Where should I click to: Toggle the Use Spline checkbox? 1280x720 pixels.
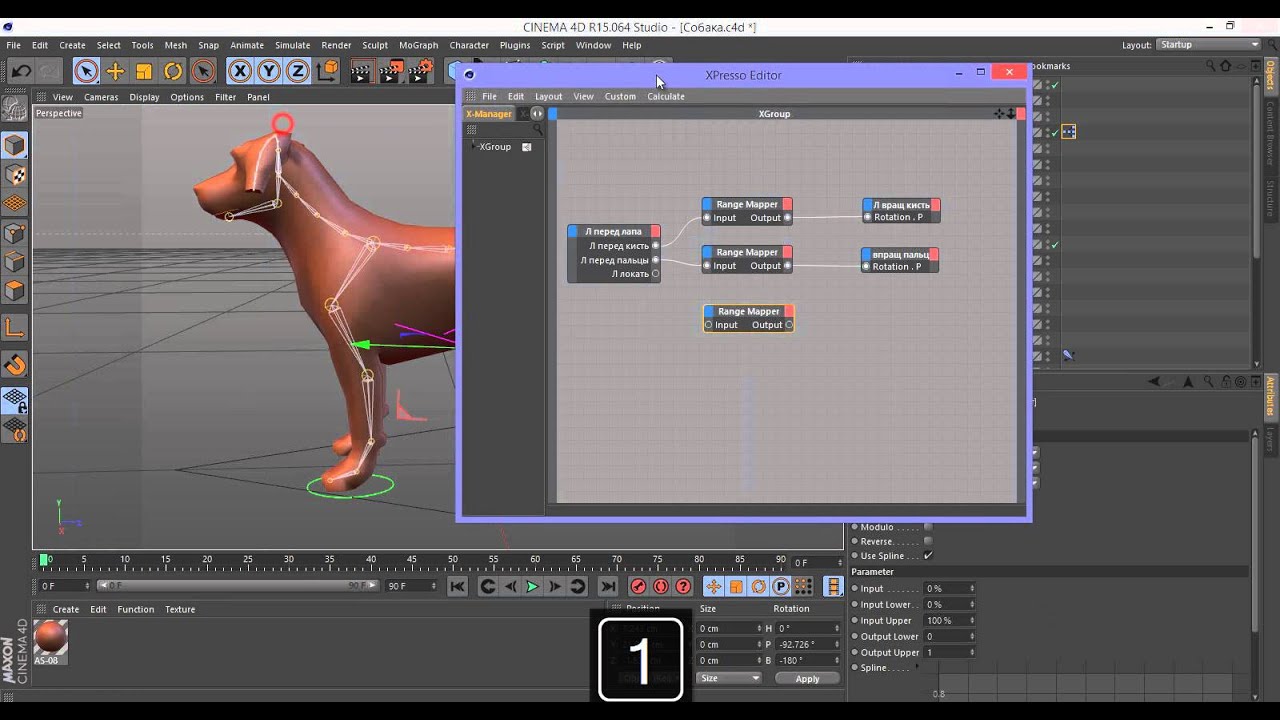928,556
